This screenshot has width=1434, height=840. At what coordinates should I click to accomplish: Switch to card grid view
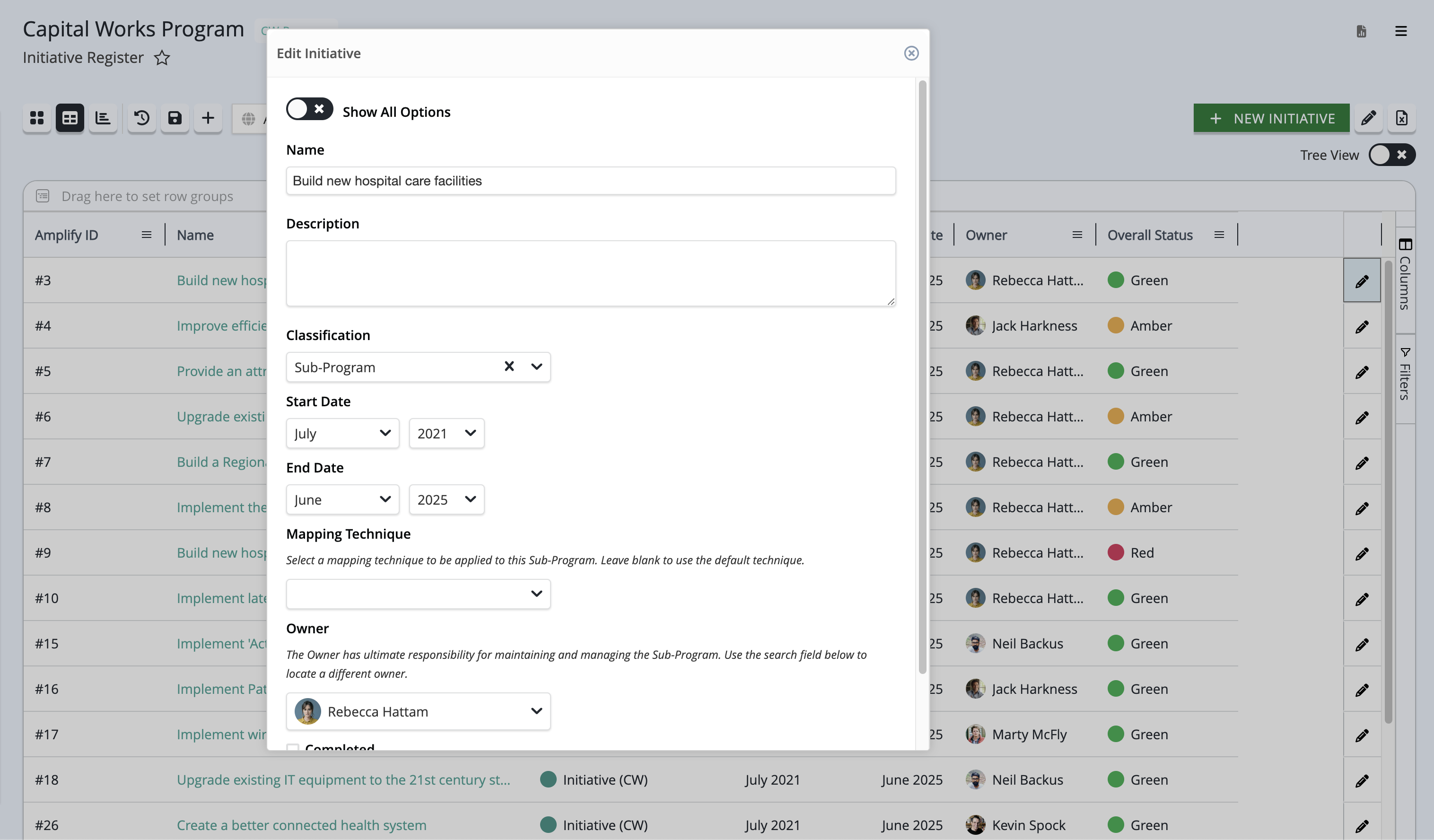[x=37, y=118]
